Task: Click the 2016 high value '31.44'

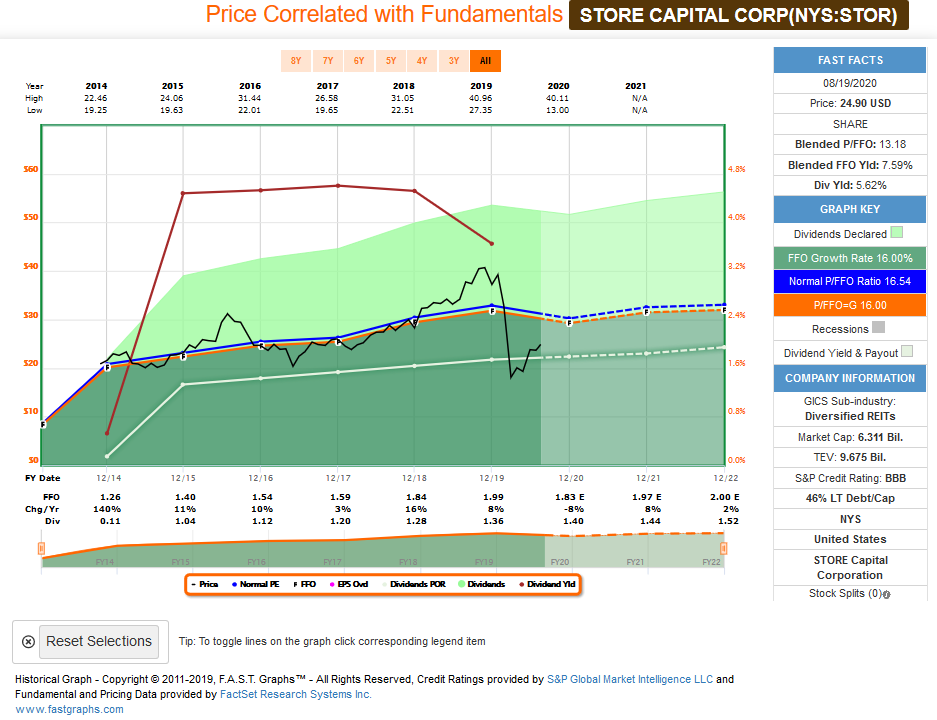Action: click(x=250, y=98)
